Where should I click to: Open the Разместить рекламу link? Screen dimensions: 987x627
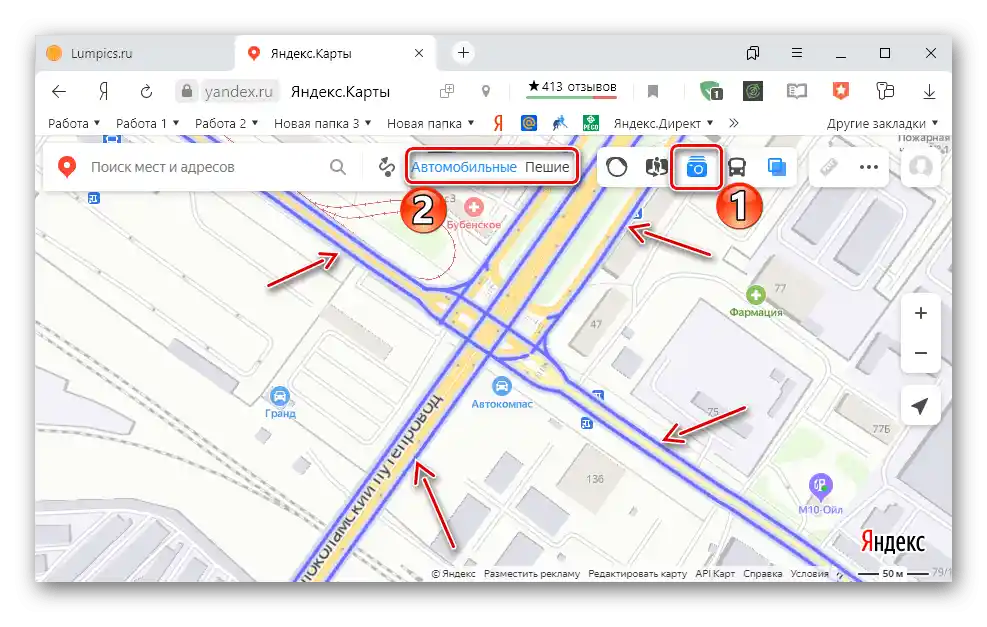pyautogui.click(x=532, y=573)
